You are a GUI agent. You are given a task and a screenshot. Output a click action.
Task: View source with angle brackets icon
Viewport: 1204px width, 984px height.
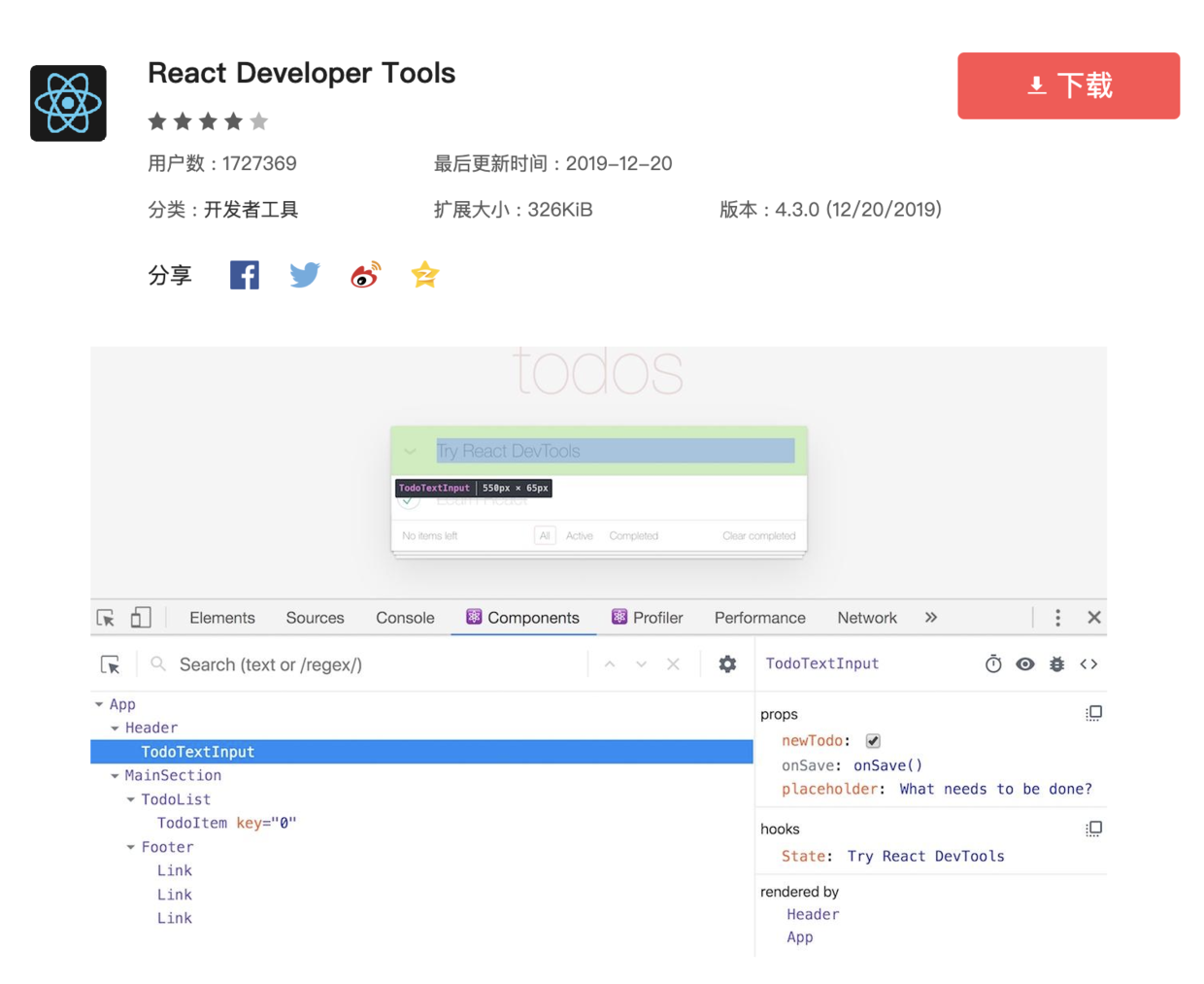[1088, 664]
